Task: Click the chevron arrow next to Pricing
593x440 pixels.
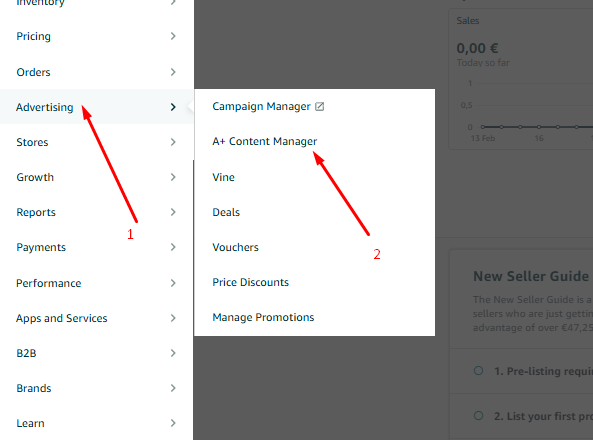Action: 173,36
